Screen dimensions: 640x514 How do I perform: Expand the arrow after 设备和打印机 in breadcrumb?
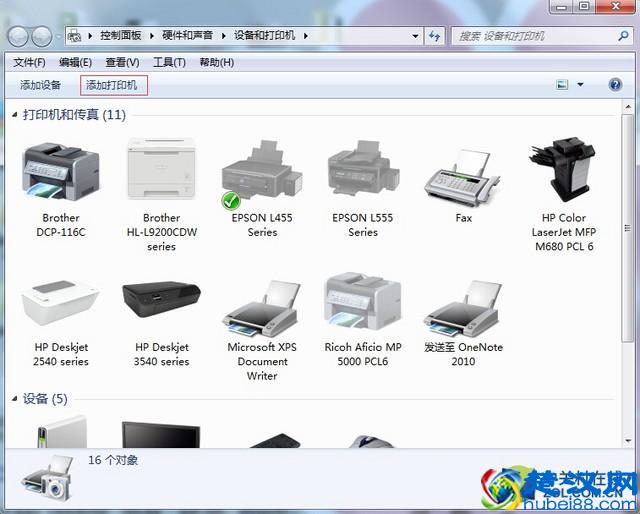(x=306, y=36)
